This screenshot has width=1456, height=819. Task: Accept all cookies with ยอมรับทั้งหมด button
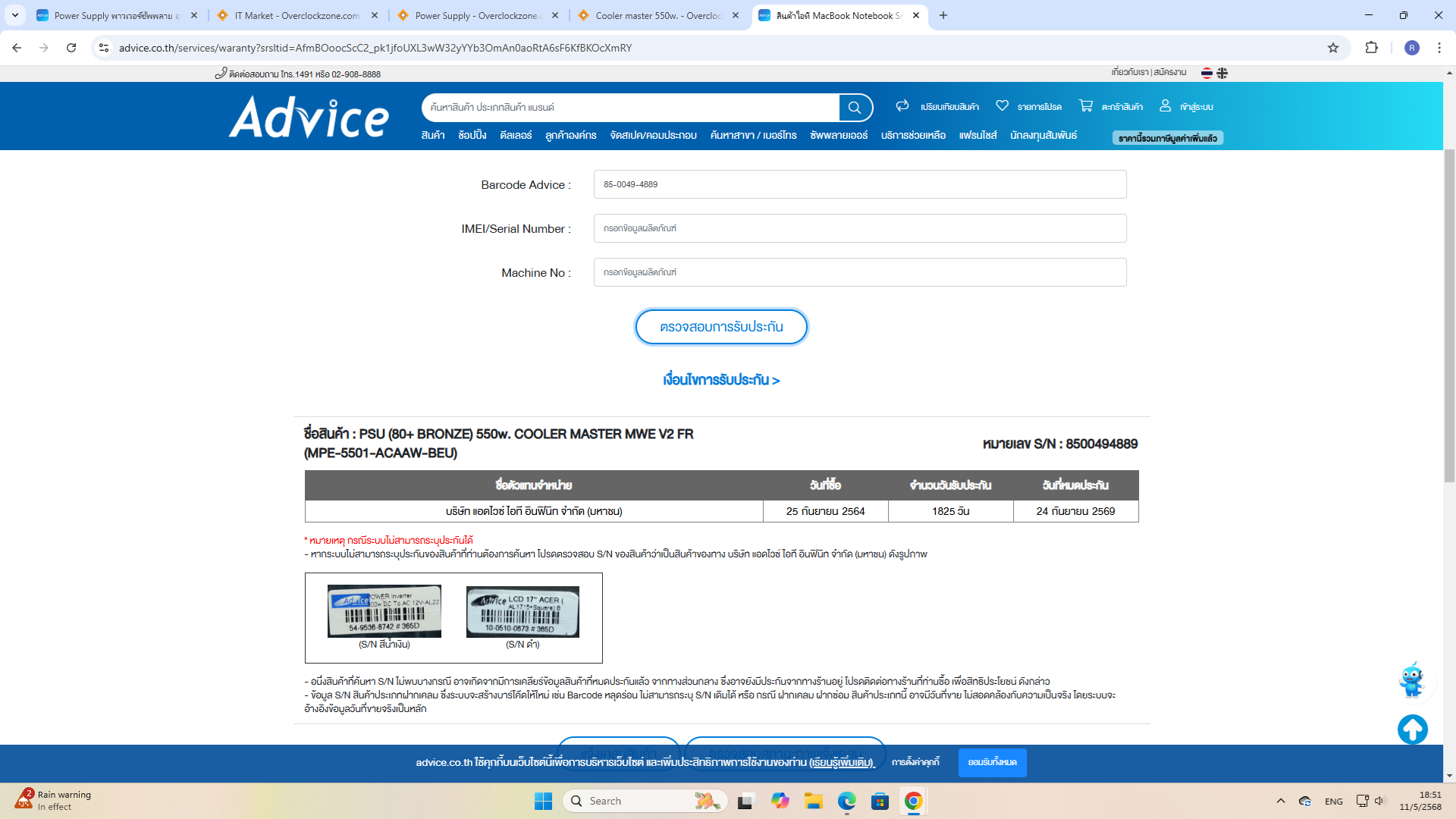pyautogui.click(x=992, y=762)
